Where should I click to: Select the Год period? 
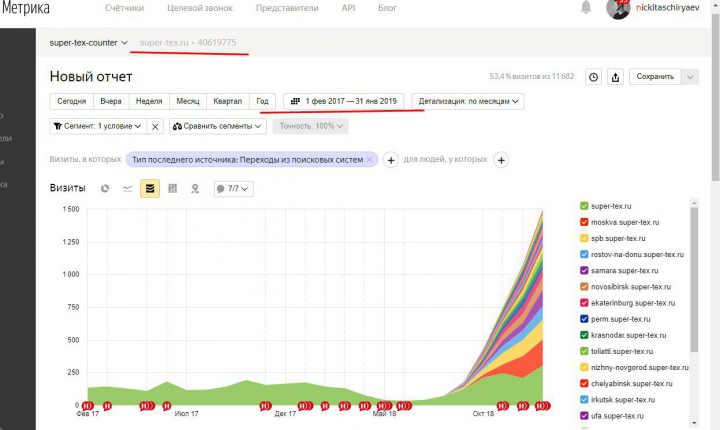pyautogui.click(x=262, y=101)
